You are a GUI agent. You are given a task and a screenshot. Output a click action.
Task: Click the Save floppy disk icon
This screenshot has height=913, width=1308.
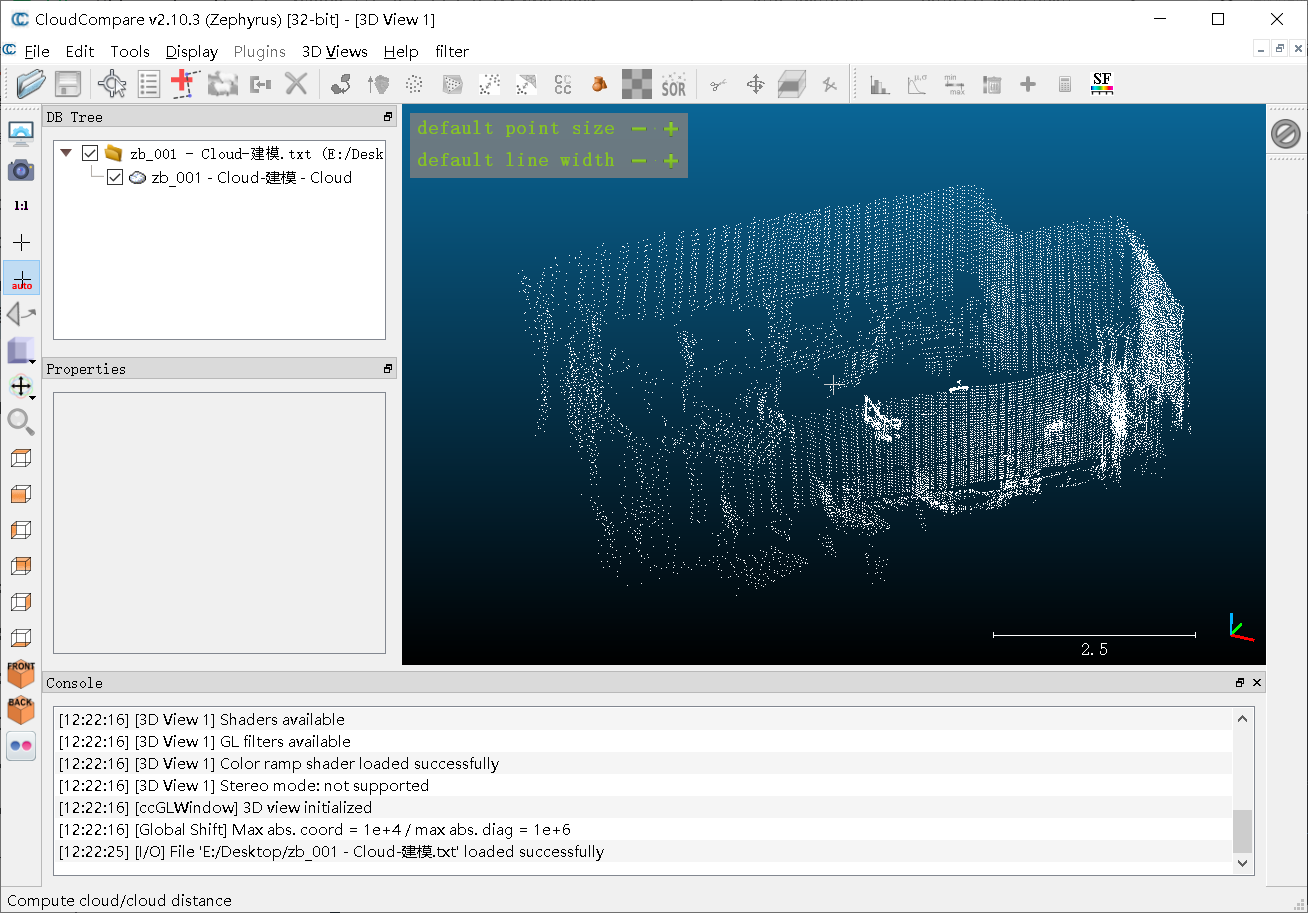tap(67, 84)
